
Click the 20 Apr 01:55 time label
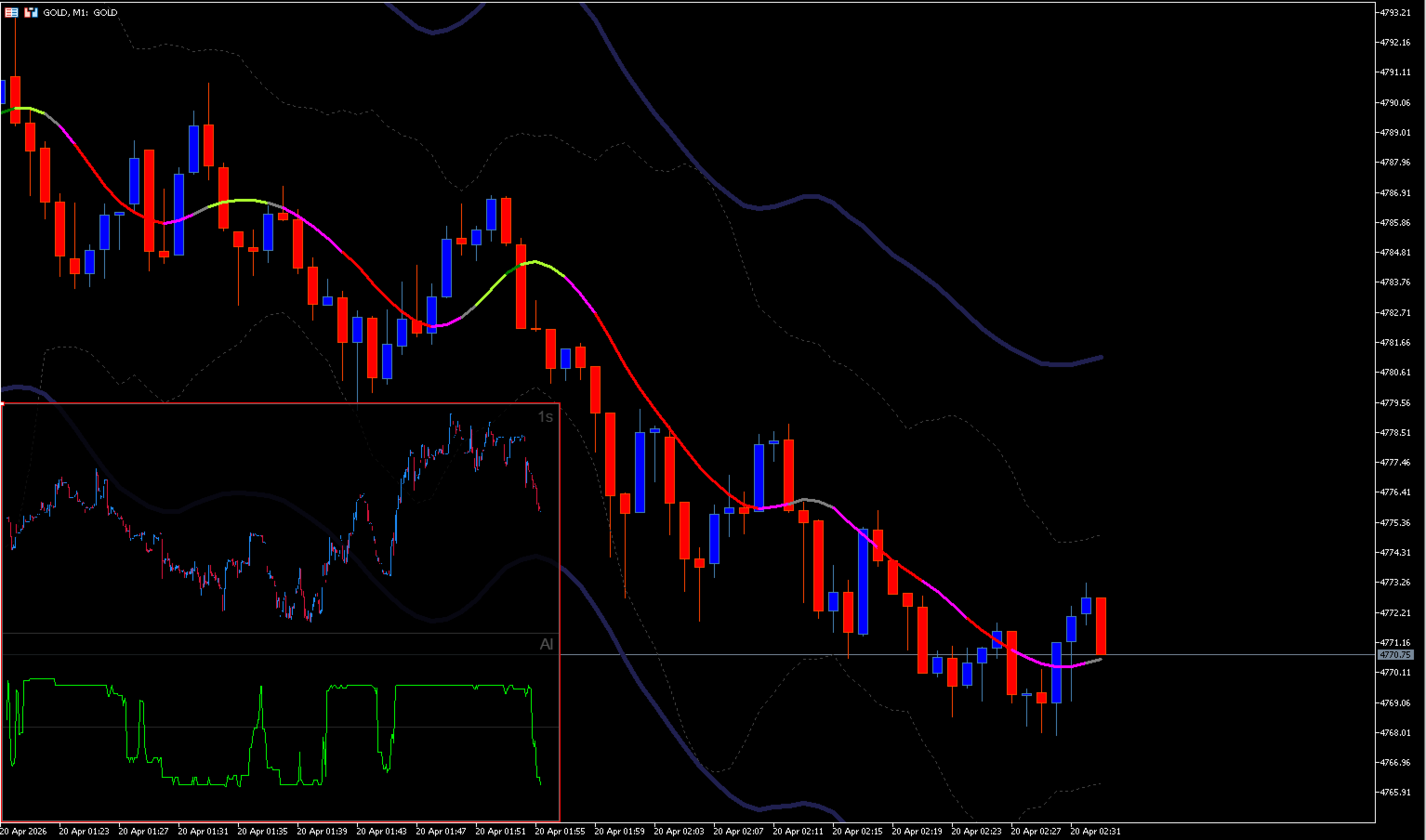[560, 832]
